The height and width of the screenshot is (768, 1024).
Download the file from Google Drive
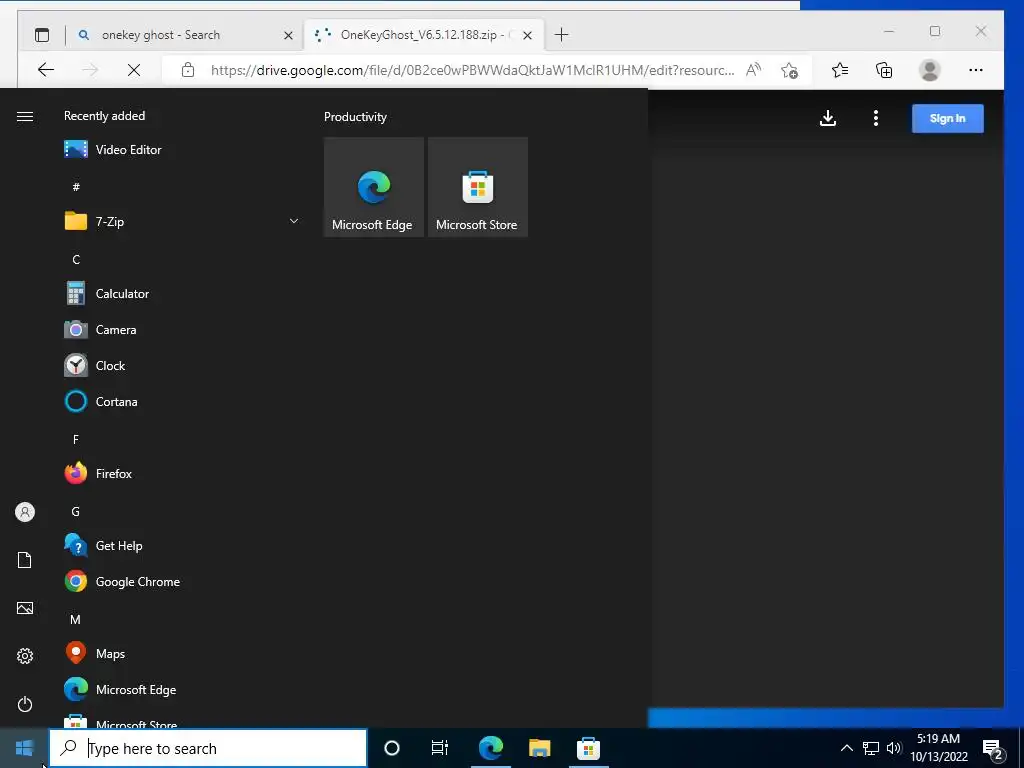[x=828, y=118]
